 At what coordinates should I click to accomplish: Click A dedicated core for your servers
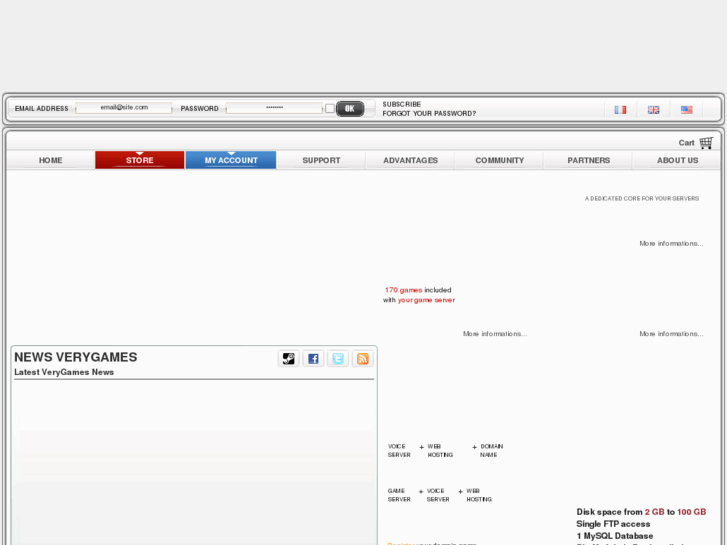pyautogui.click(x=642, y=199)
